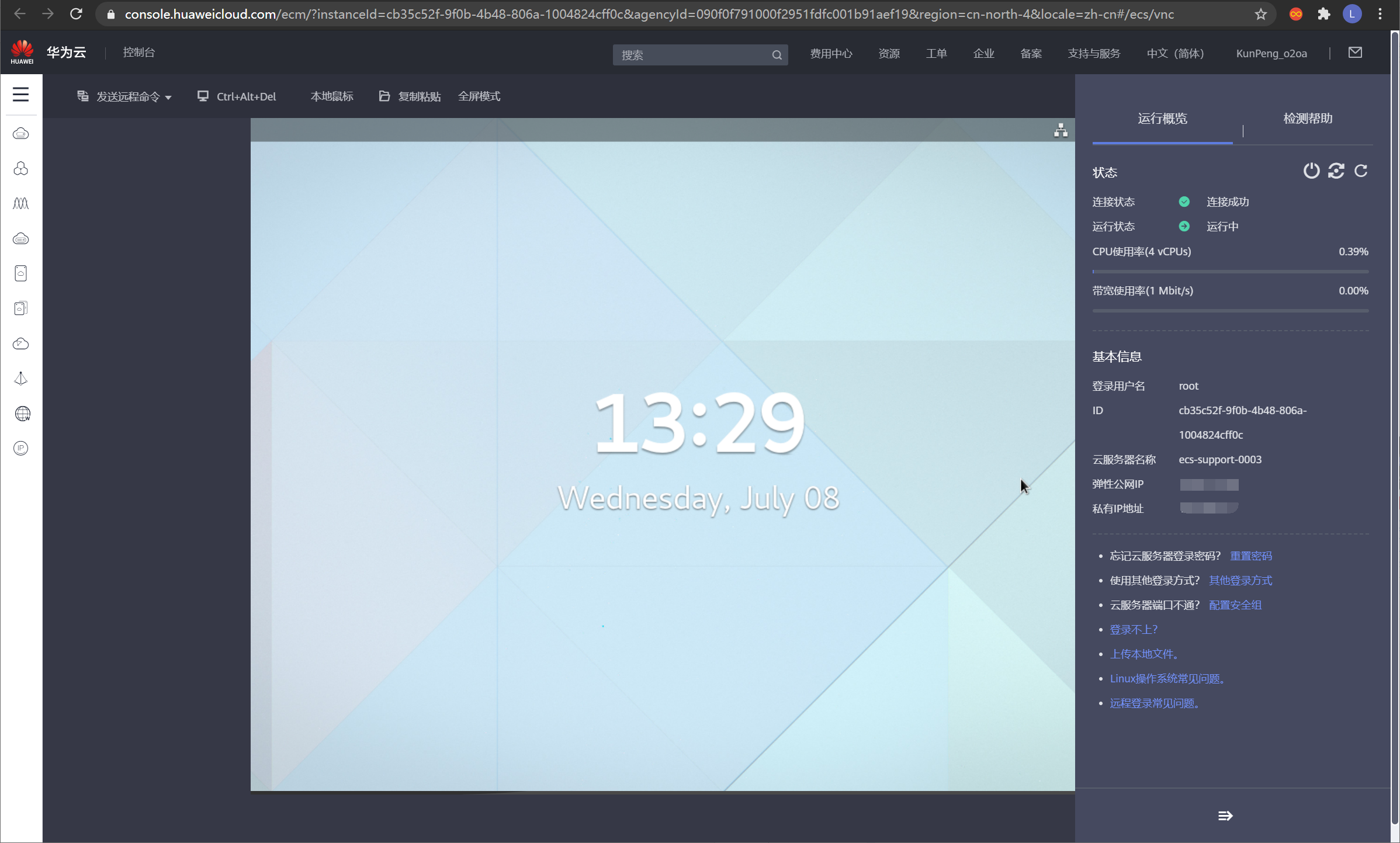Click the power shutdown icon in status
Image resolution: width=1400 pixels, height=843 pixels.
[1311, 171]
